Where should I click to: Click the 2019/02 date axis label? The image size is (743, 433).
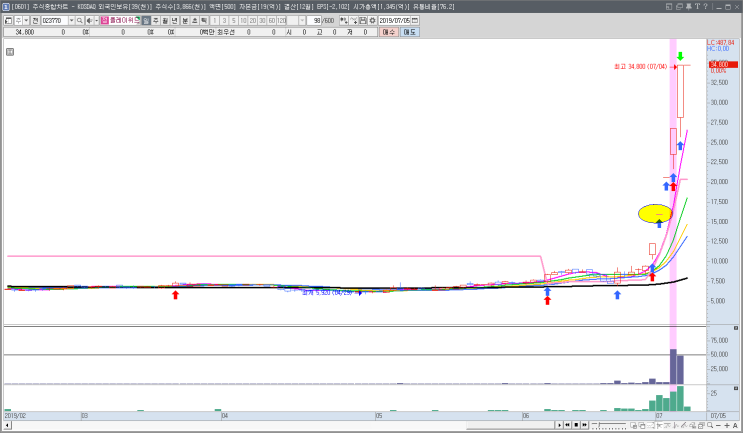[x=15, y=415]
